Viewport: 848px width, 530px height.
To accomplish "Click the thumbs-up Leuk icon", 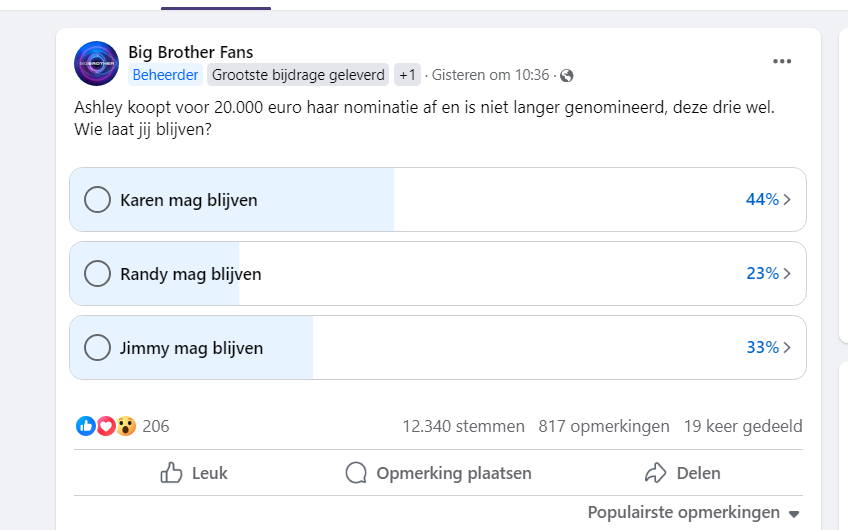I will 172,473.
